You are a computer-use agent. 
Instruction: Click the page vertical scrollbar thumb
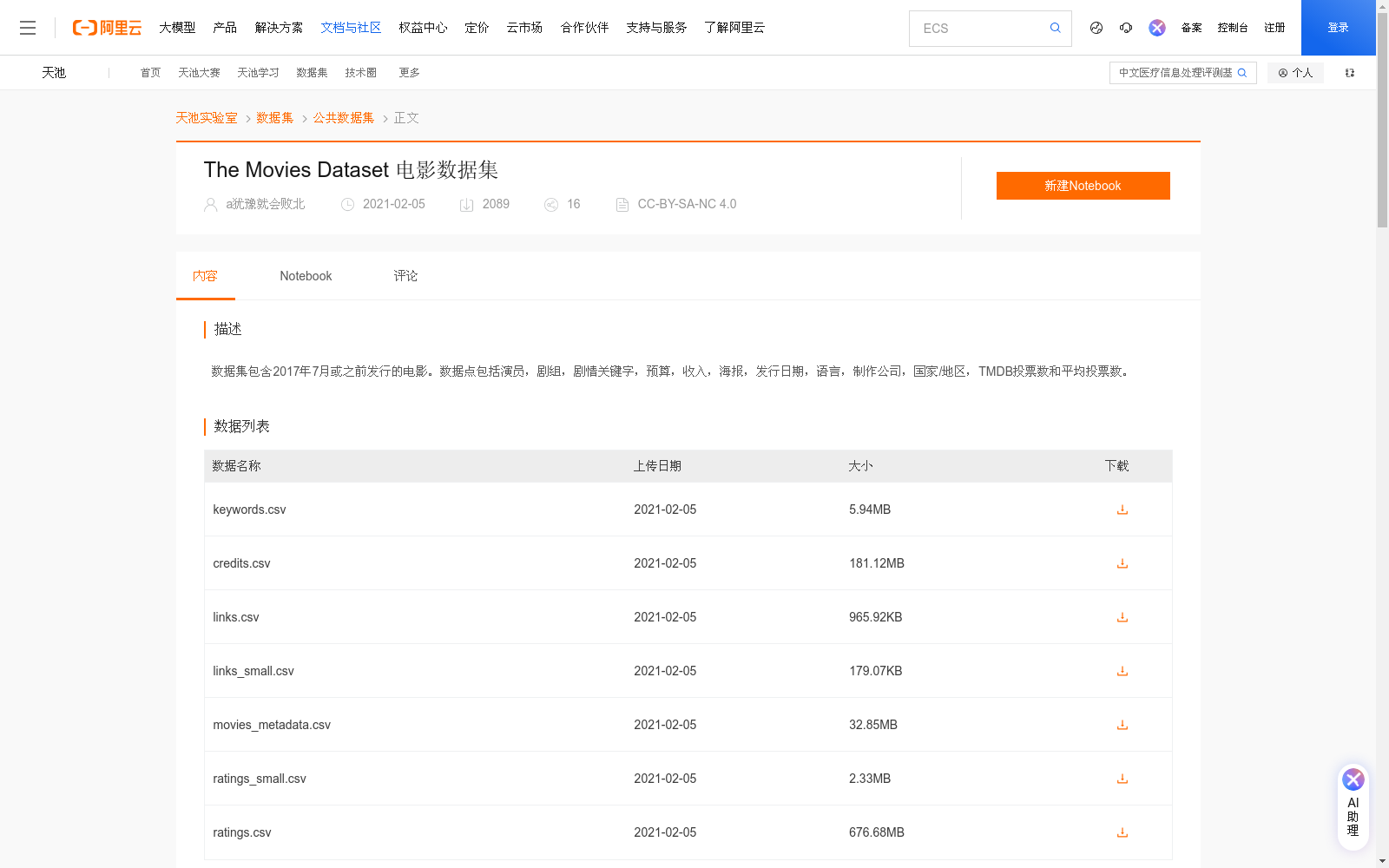pyautogui.click(x=1382, y=120)
